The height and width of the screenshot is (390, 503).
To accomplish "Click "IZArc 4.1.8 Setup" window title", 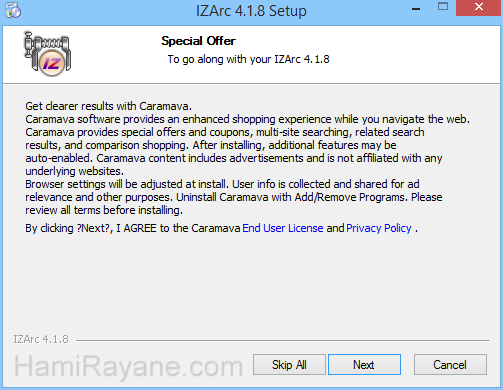I will (251, 11).
